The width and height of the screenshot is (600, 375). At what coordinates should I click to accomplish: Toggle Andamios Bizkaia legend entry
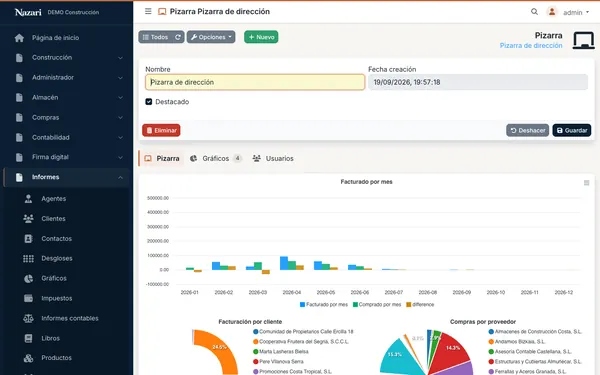[517, 341]
